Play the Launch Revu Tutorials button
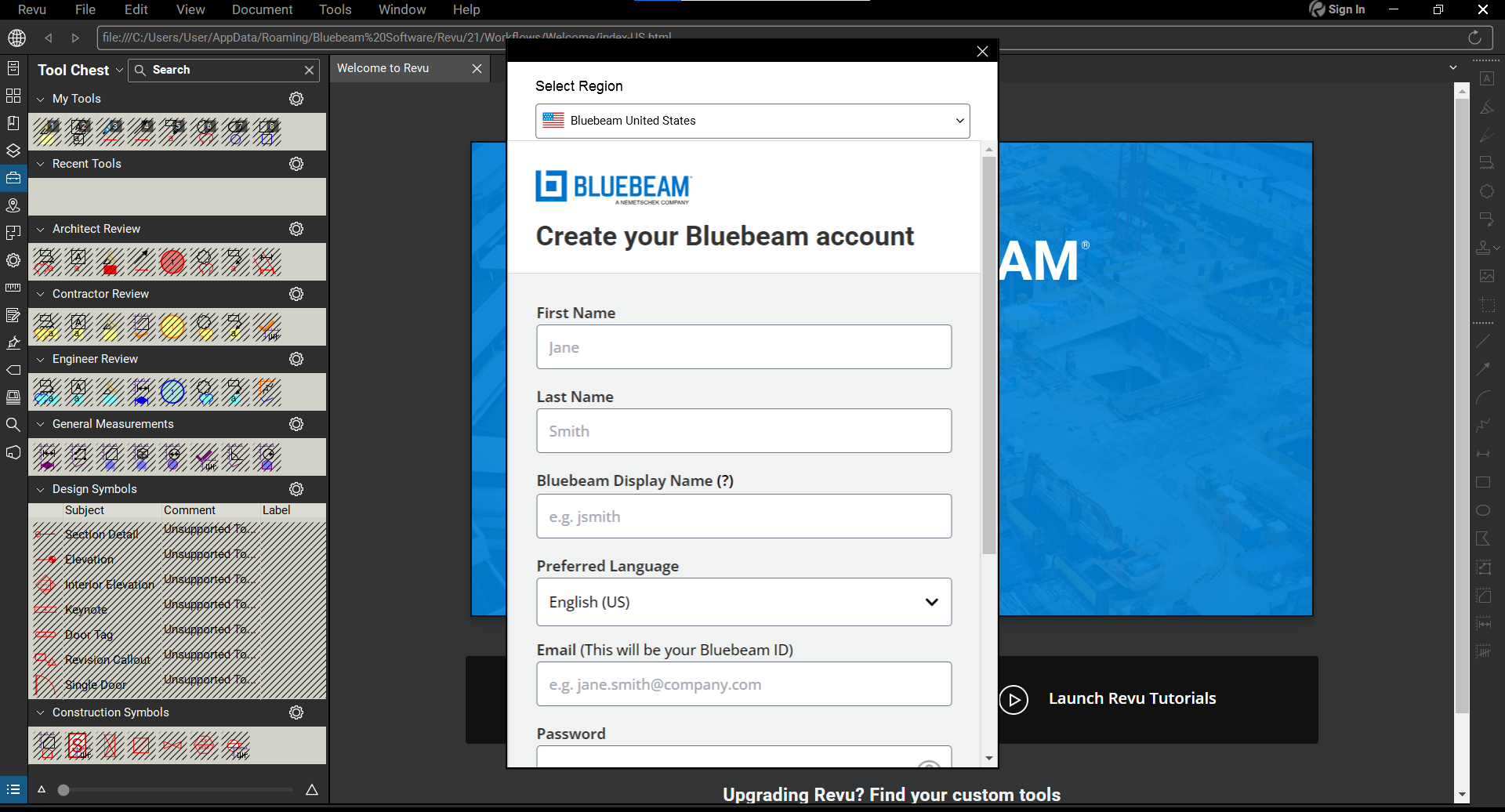Image resolution: width=1505 pixels, height=812 pixels. (1014, 699)
